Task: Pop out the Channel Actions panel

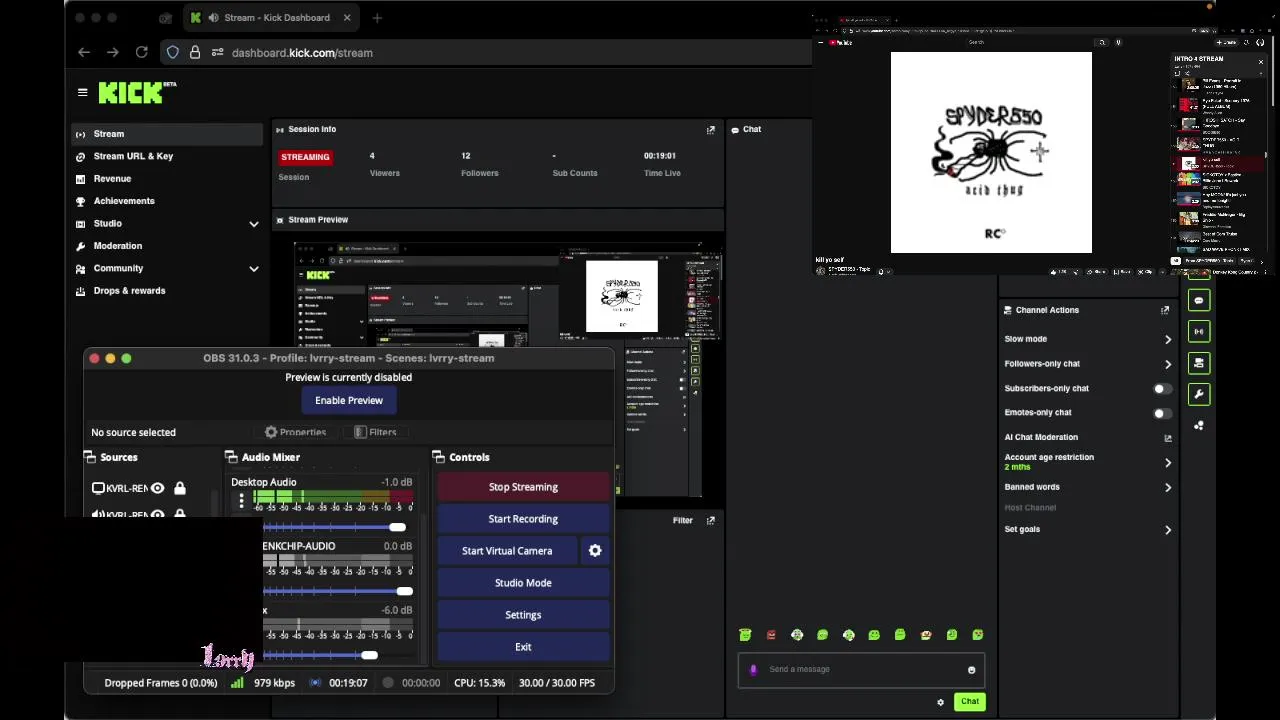Action: click(x=1165, y=310)
